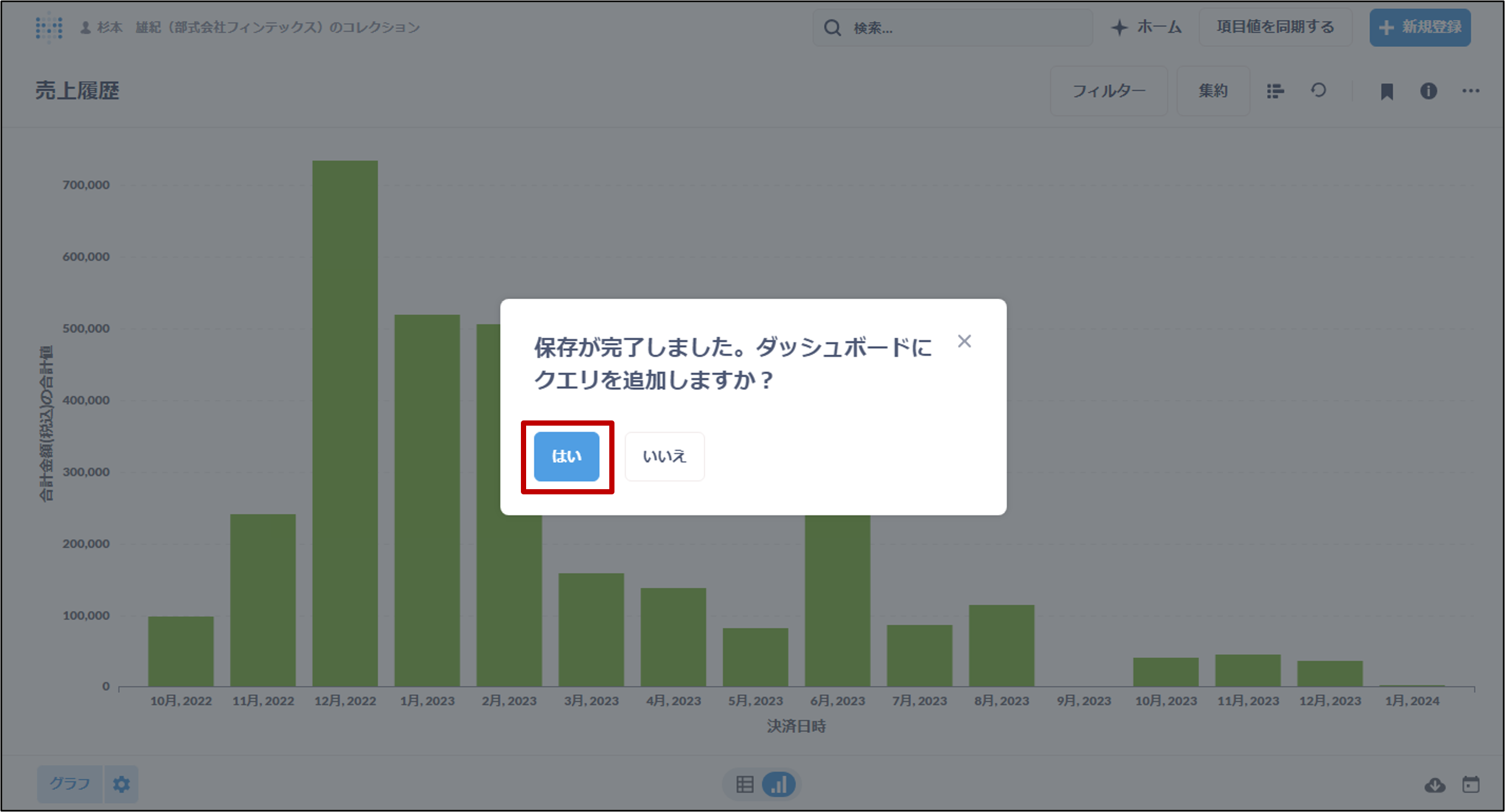1505x812 pixels.
Task: Open the three-dots more options menu
Action: click(x=1470, y=91)
